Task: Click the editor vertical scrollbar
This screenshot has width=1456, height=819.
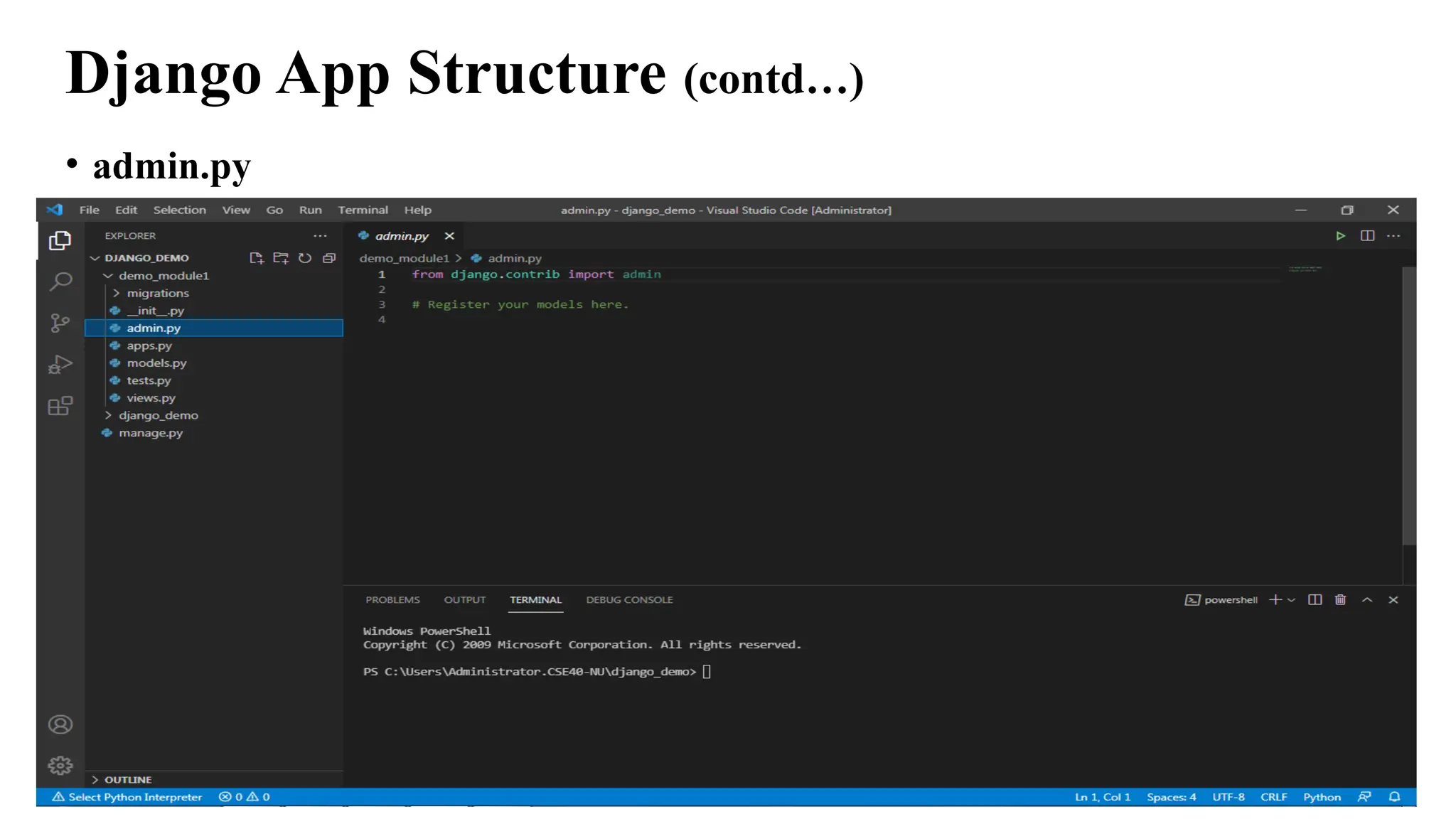Action: [1408, 407]
